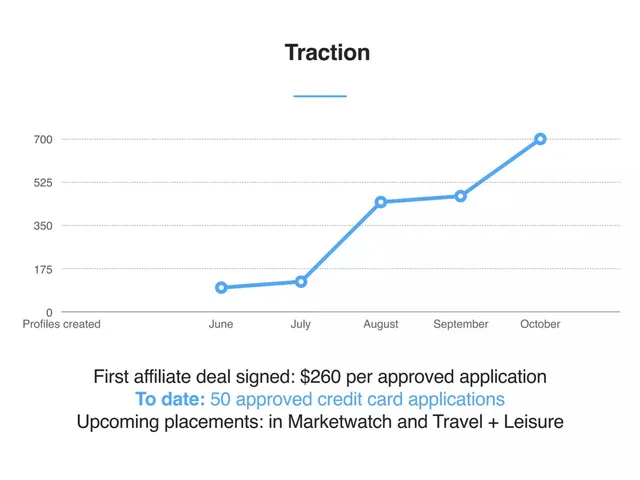The height and width of the screenshot is (480, 640).
Task: Click the 175 y-axis label
Action: coord(43,269)
